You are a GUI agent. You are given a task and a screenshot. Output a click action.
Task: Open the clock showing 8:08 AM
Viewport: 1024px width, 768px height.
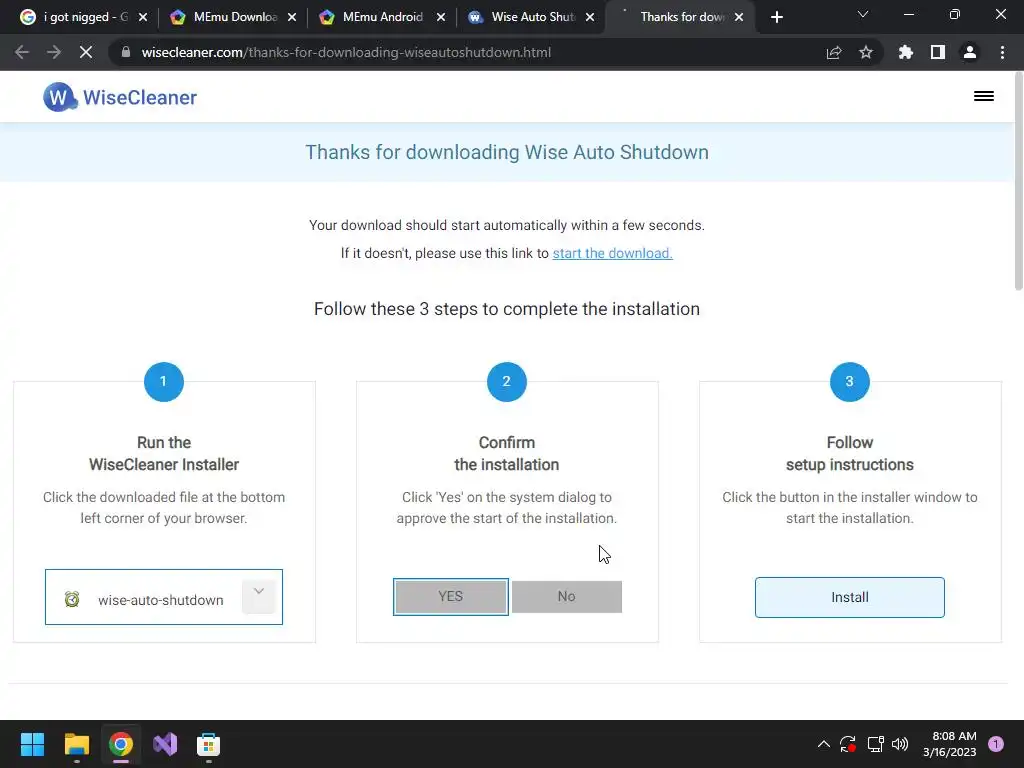pos(950,744)
